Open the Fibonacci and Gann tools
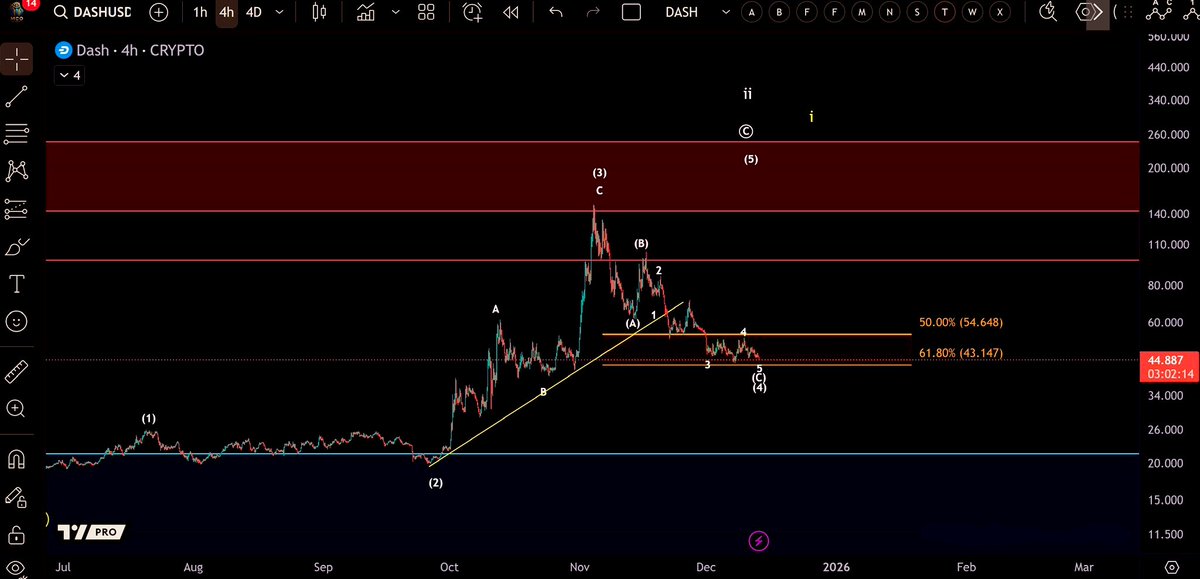Viewport: 1200px width, 579px height. coord(16,133)
